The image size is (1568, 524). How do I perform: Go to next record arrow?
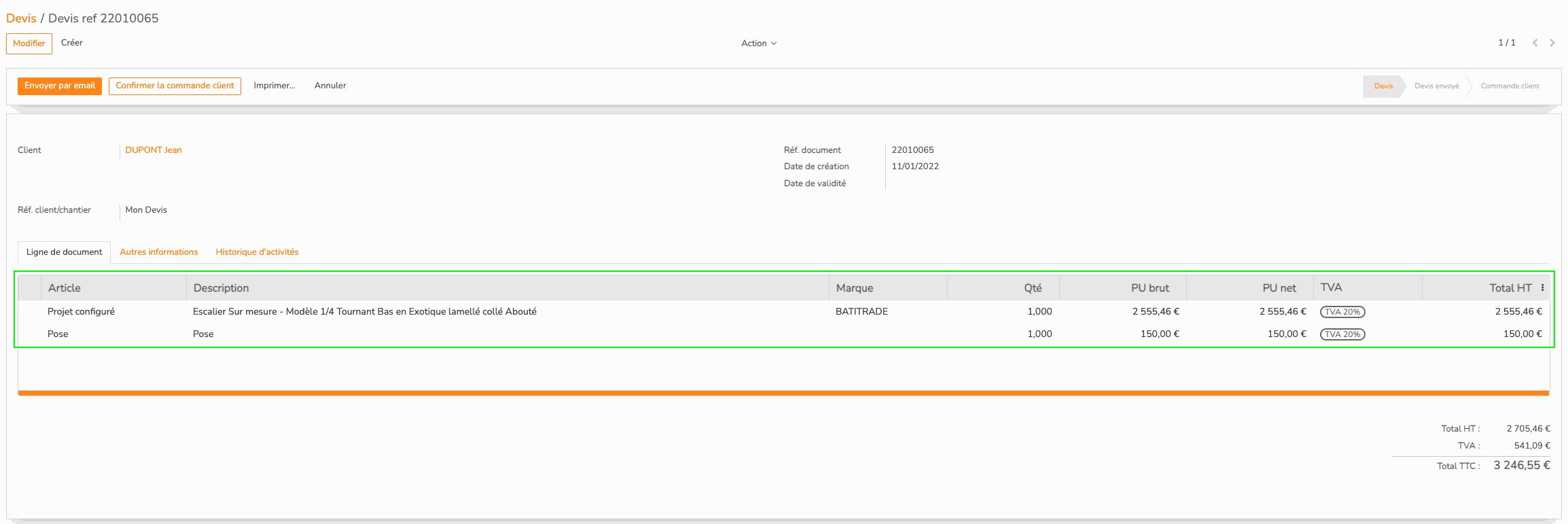tap(1552, 43)
